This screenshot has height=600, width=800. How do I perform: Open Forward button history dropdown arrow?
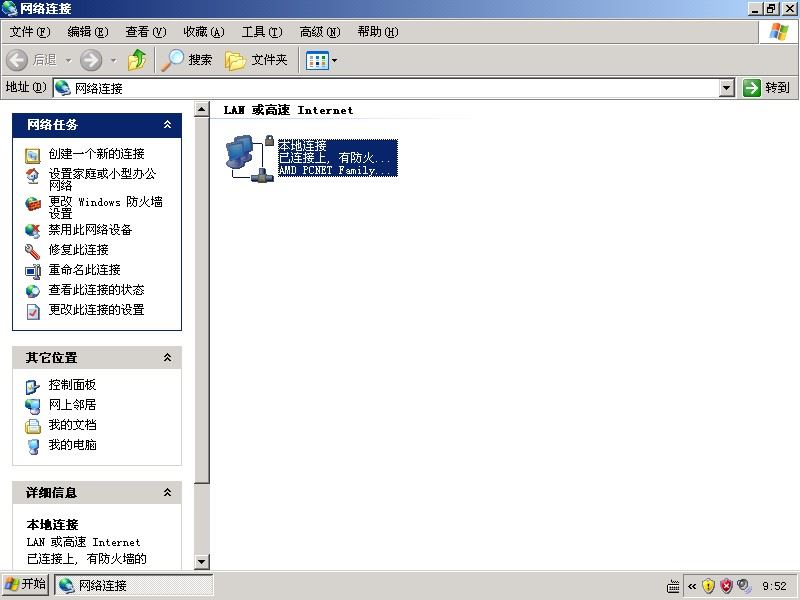(x=113, y=61)
